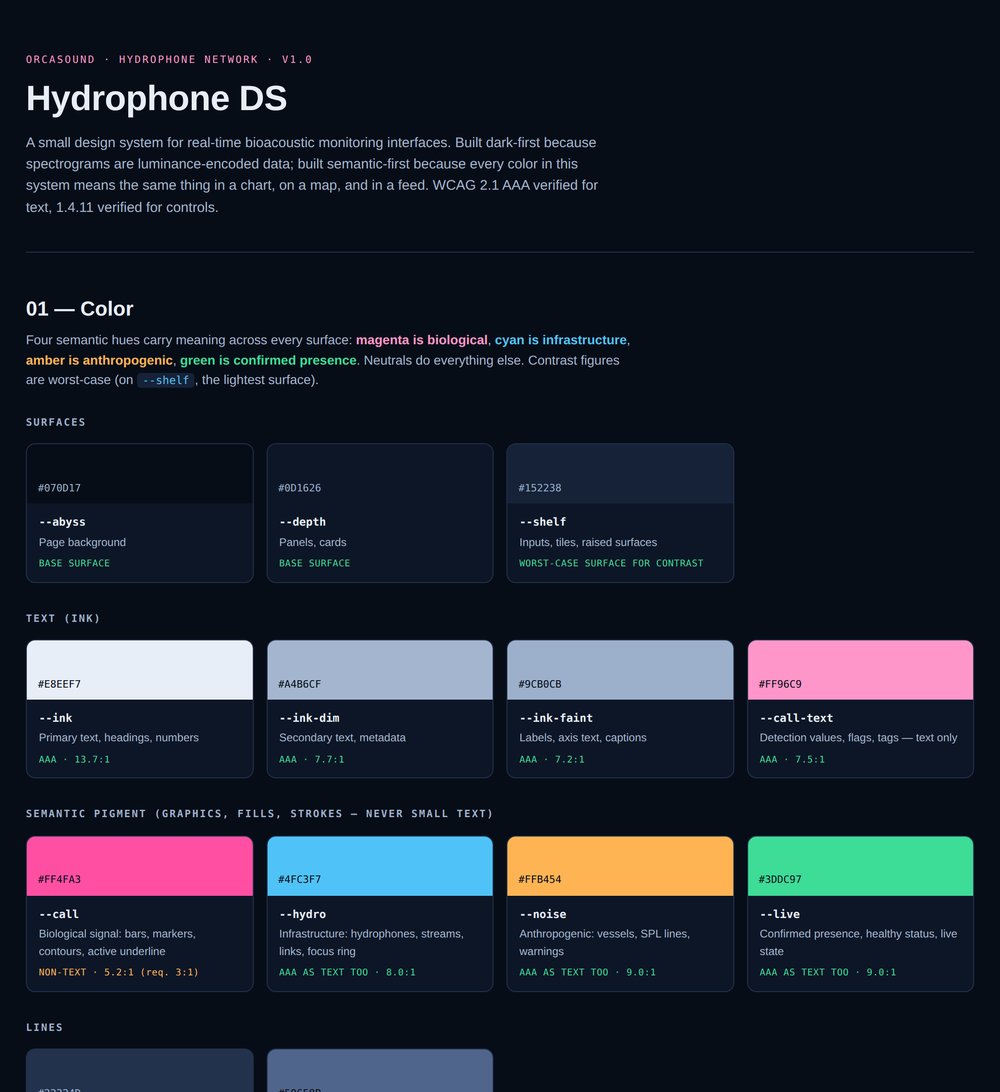Click 'Primary text, headings, numbers' description

click(x=118, y=738)
